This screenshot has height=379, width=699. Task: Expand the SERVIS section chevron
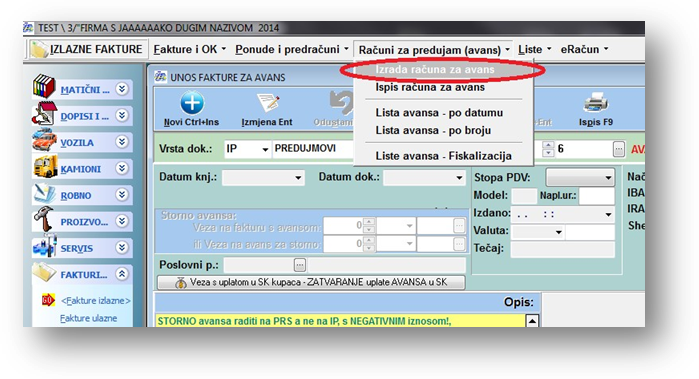(x=122, y=247)
